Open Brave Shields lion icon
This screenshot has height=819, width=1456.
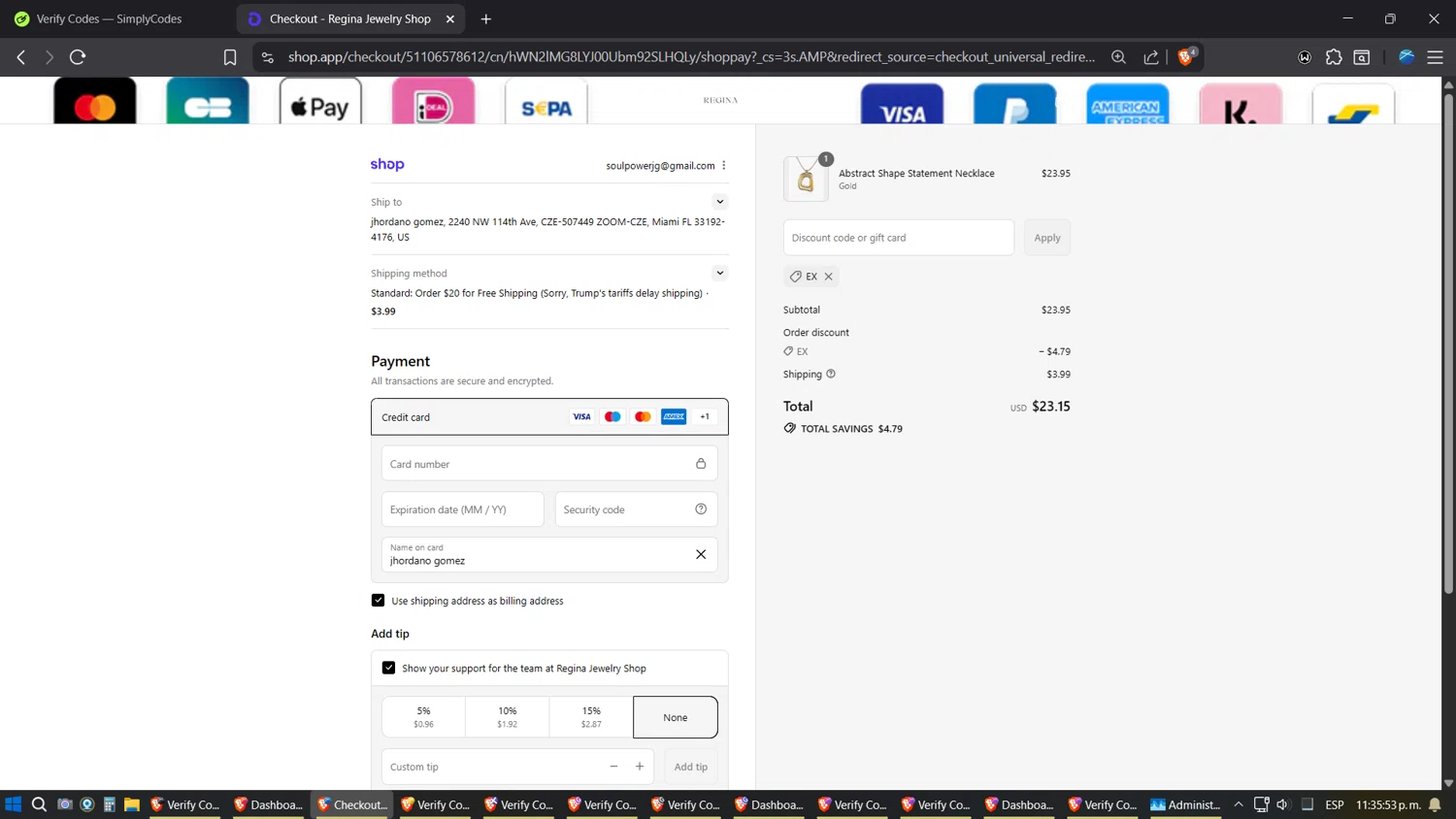(x=1185, y=56)
